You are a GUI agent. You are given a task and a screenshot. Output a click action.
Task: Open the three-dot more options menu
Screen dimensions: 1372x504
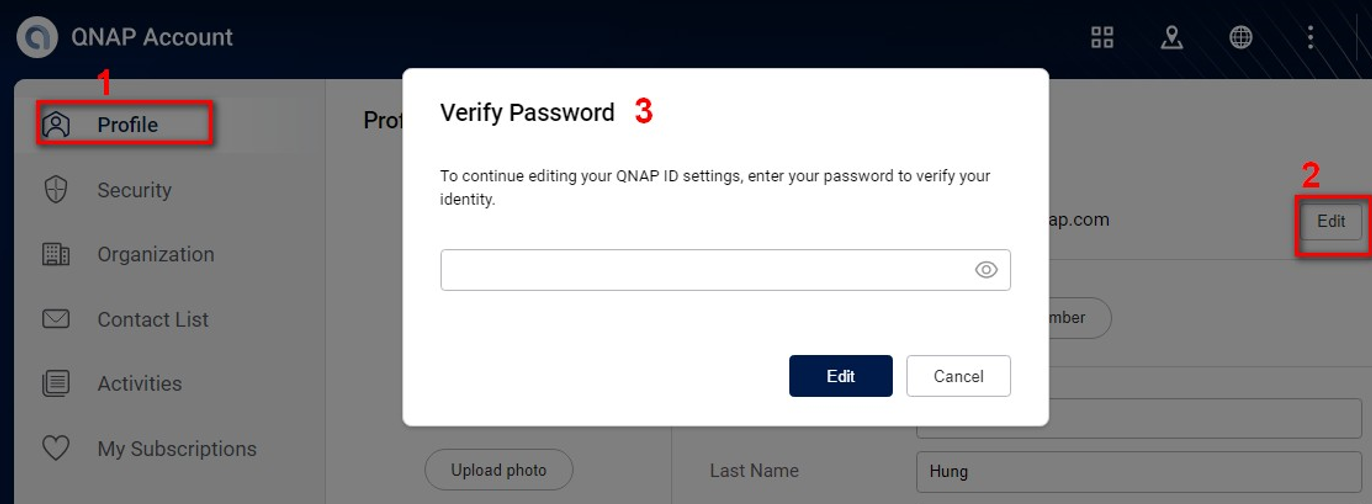click(1310, 38)
